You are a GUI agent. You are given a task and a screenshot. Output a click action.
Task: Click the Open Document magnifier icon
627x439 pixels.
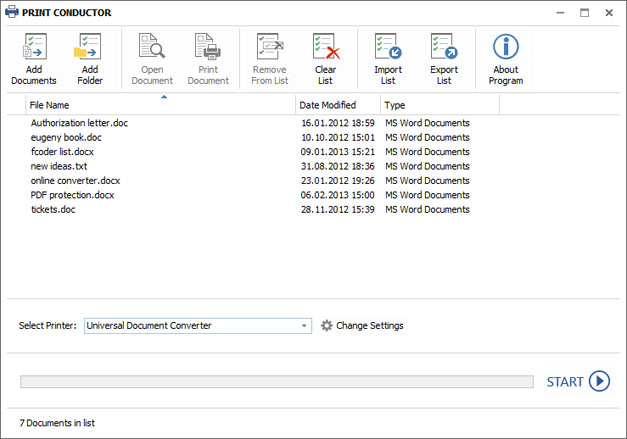pyautogui.click(x=152, y=48)
